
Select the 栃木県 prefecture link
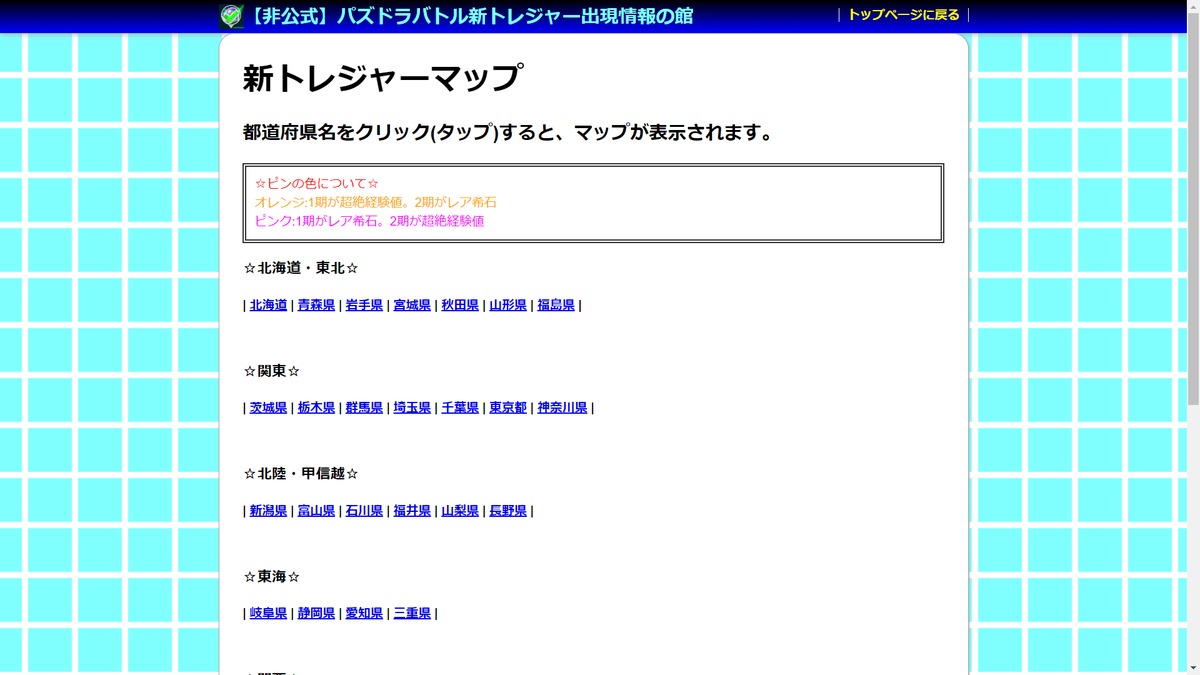click(316, 408)
